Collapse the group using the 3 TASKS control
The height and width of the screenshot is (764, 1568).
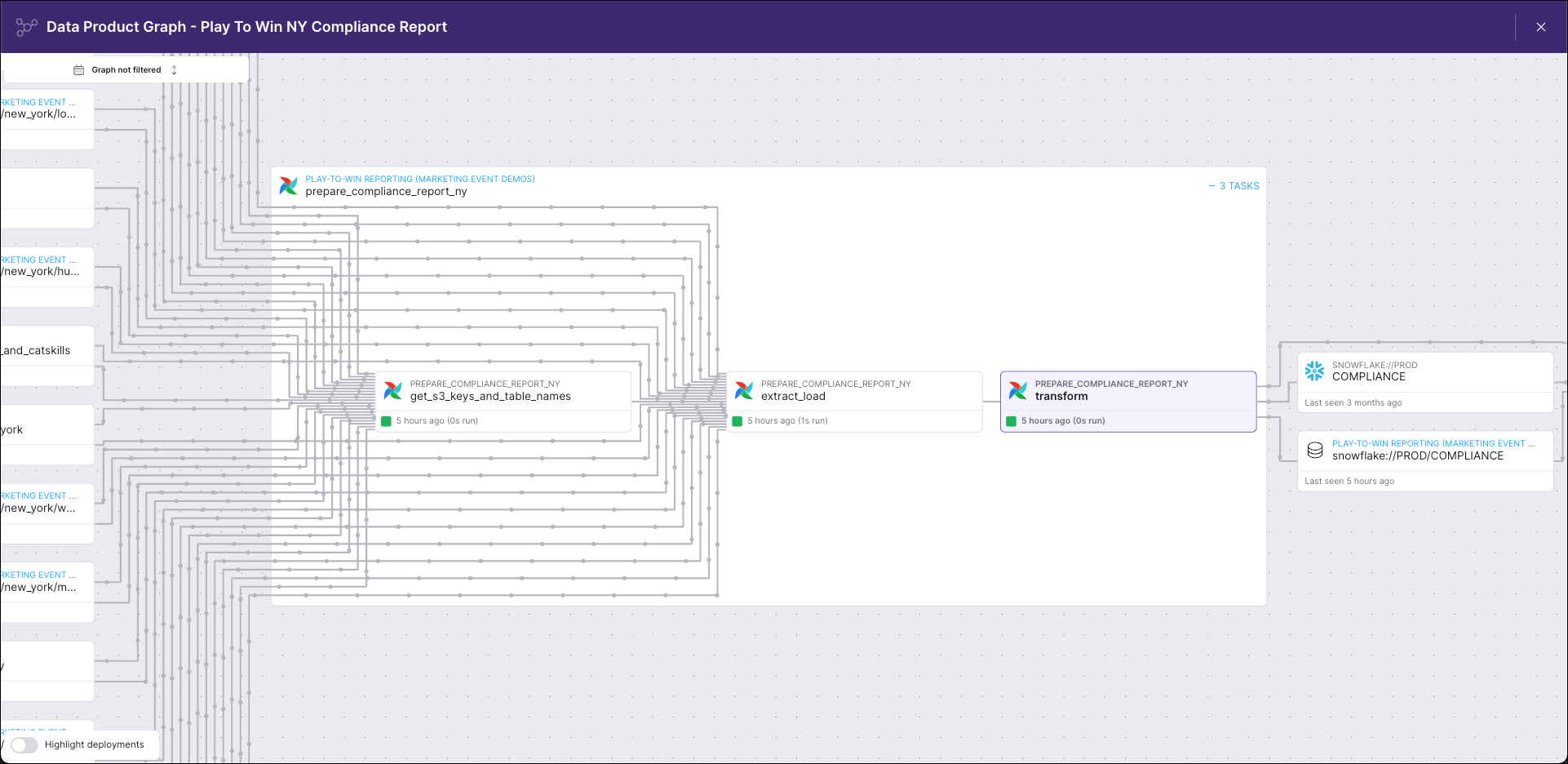(x=1234, y=185)
